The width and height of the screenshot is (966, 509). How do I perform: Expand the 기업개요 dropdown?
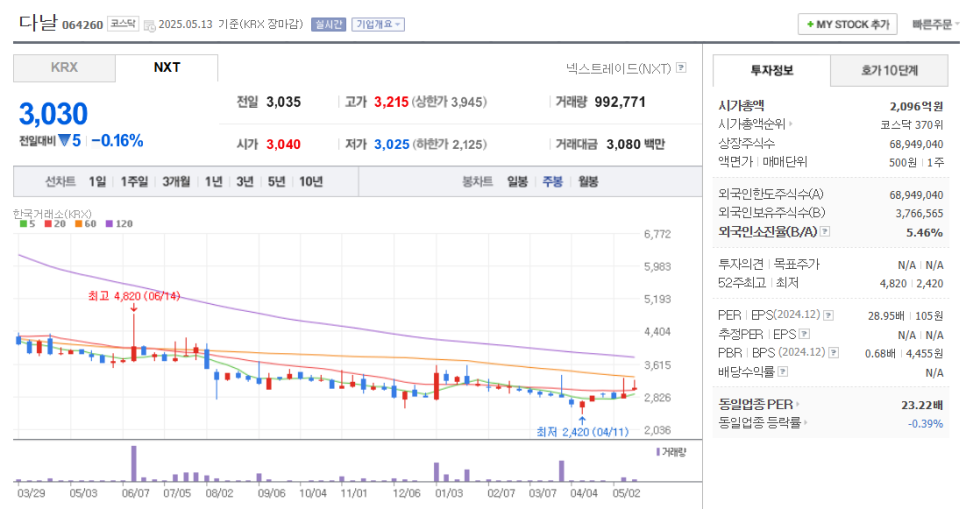pyautogui.click(x=378, y=24)
